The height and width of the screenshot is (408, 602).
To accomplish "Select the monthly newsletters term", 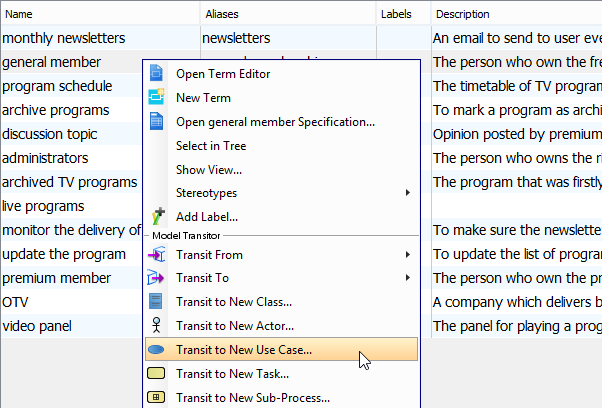I will [x=64, y=38].
